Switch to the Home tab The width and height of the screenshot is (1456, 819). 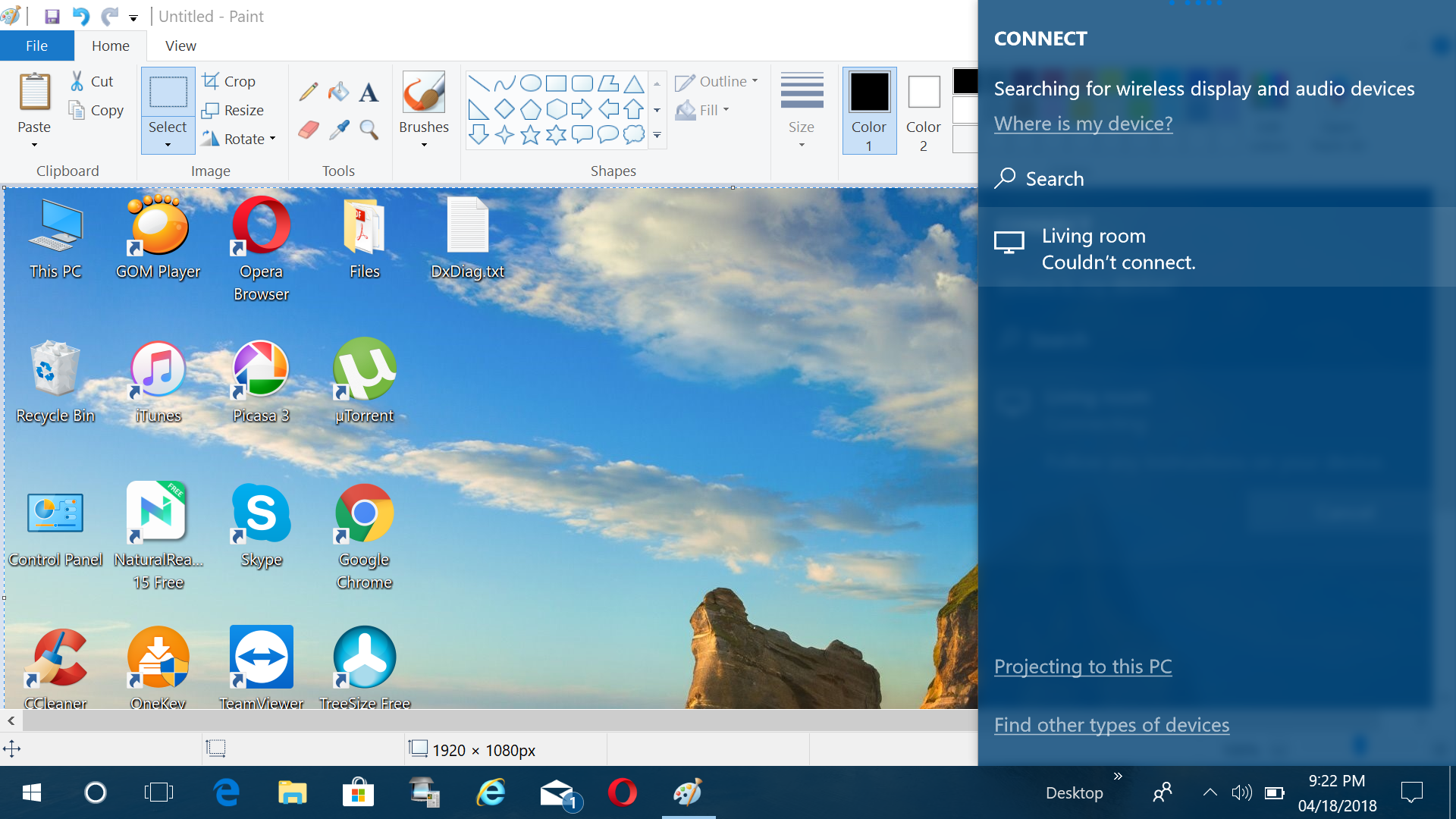[111, 45]
